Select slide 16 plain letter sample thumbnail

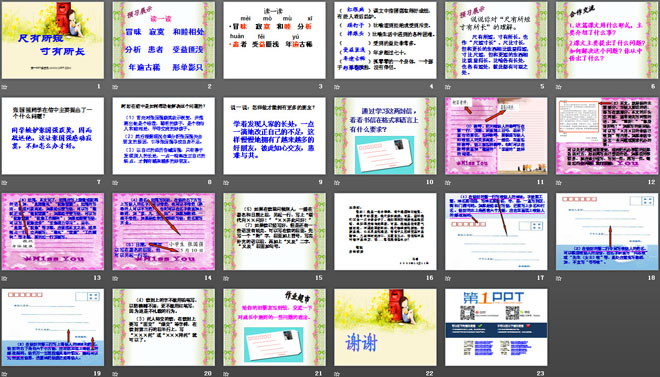[x=385, y=231]
